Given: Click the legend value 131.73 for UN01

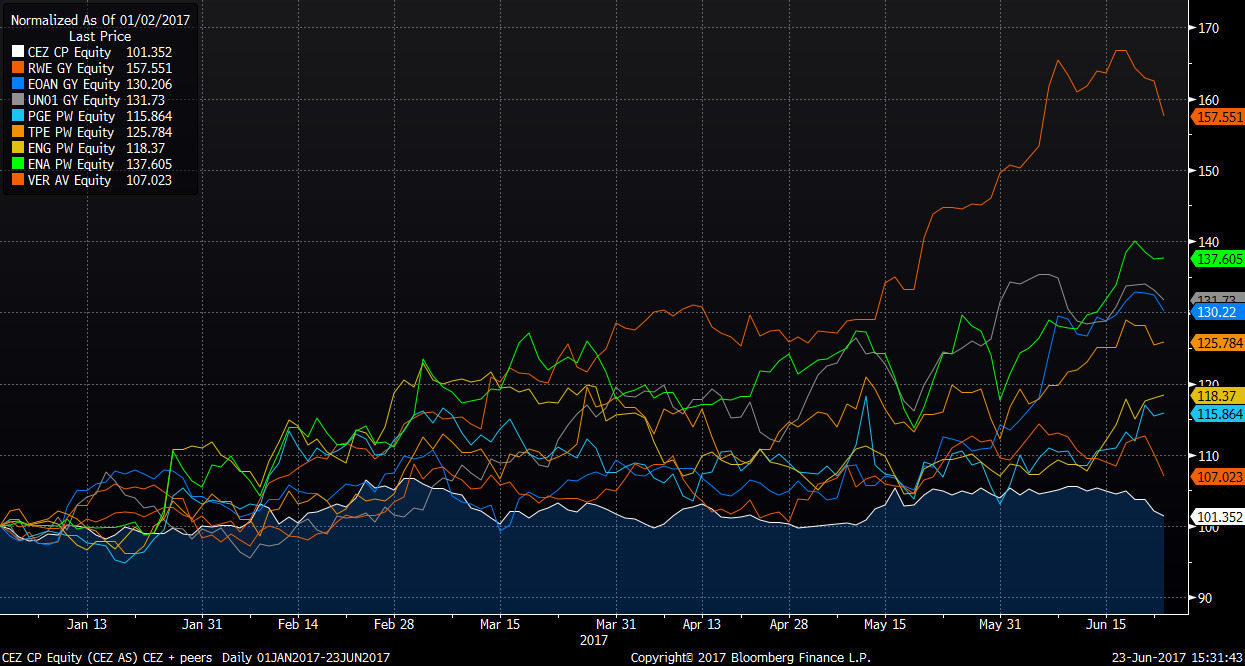Looking at the screenshot, I should click(x=145, y=100).
